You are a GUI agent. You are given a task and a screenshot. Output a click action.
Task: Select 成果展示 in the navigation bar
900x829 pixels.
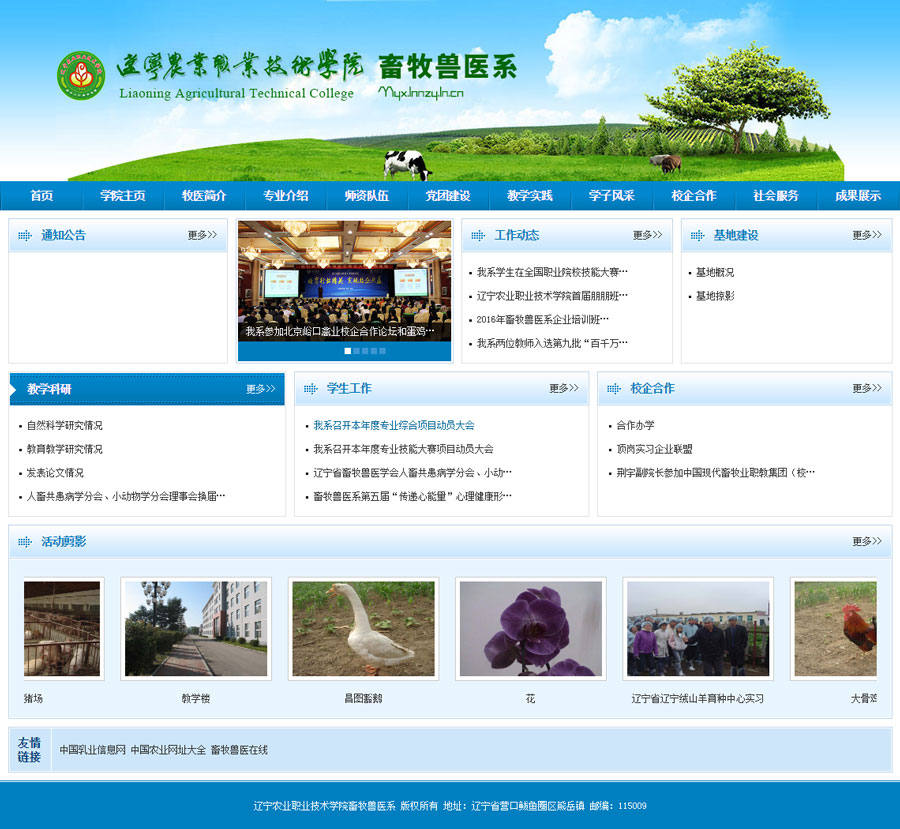(x=858, y=196)
